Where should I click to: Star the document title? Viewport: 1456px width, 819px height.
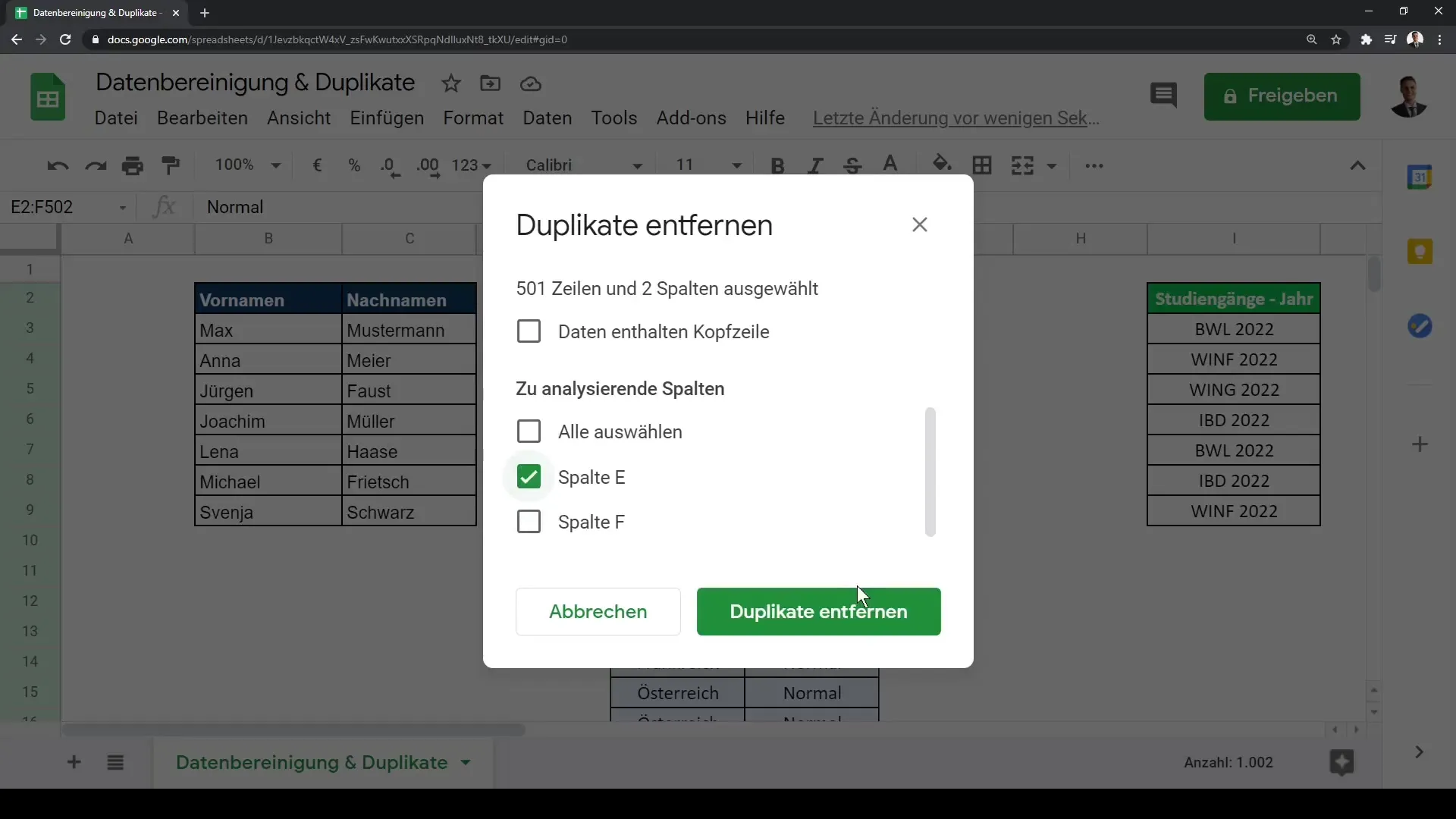pyautogui.click(x=451, y=83)
